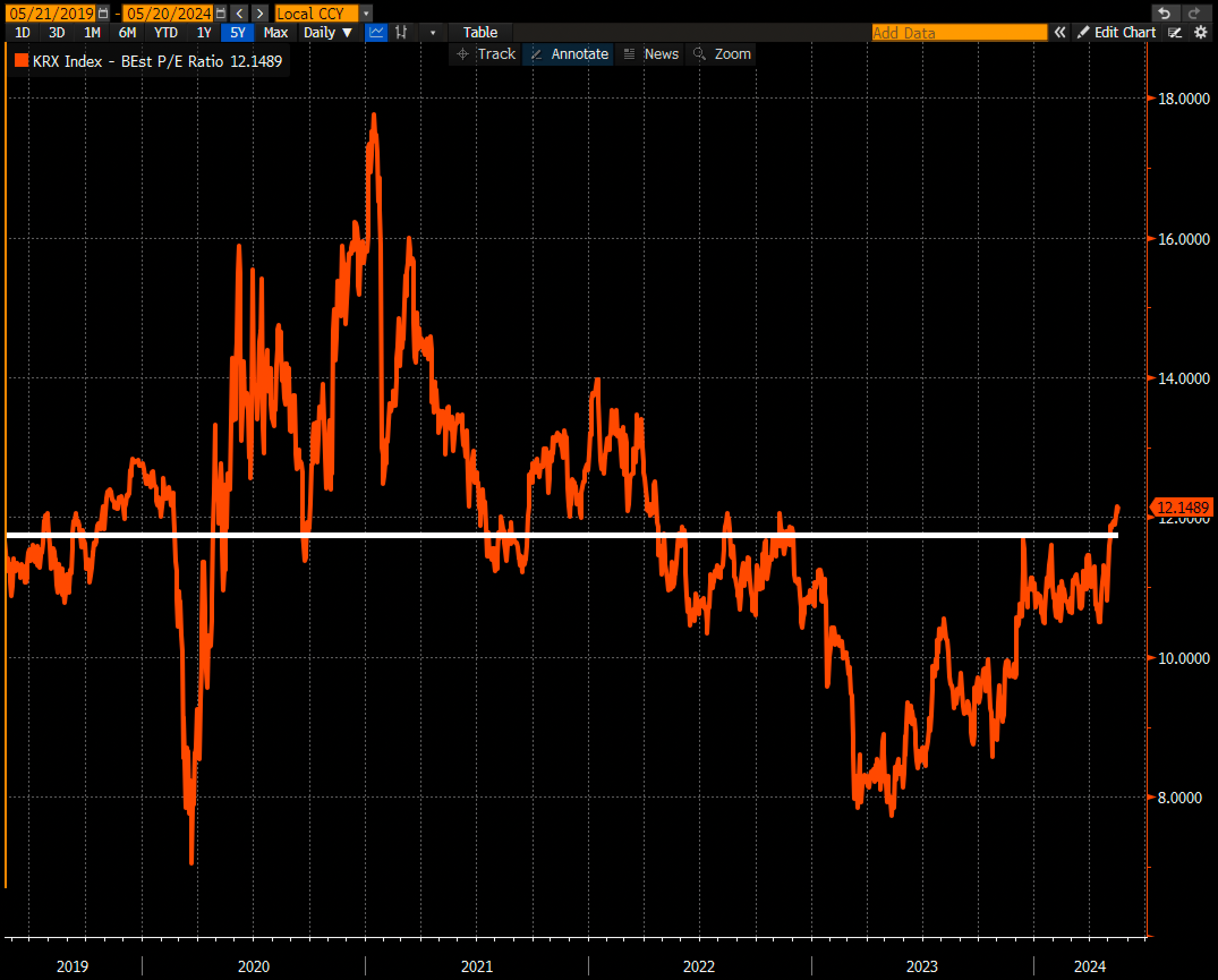The image size is (1218, 980).
Task: Click the 10.0000 y-axis label
Action: 1184,658
